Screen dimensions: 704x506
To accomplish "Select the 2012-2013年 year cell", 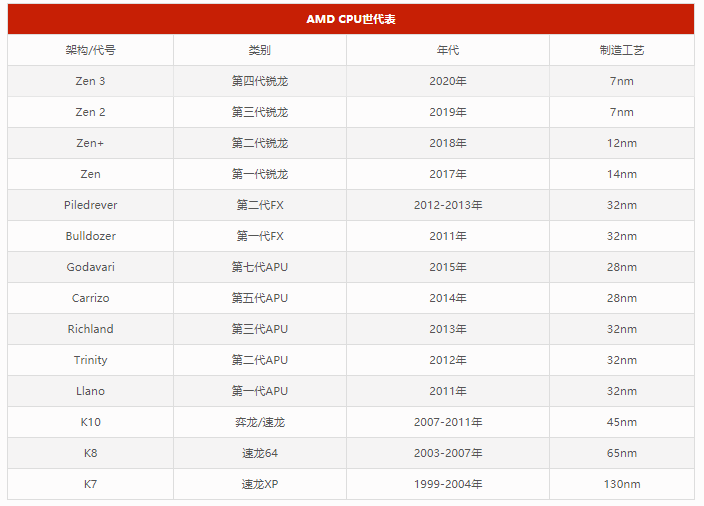I will (x=447, y=205).
